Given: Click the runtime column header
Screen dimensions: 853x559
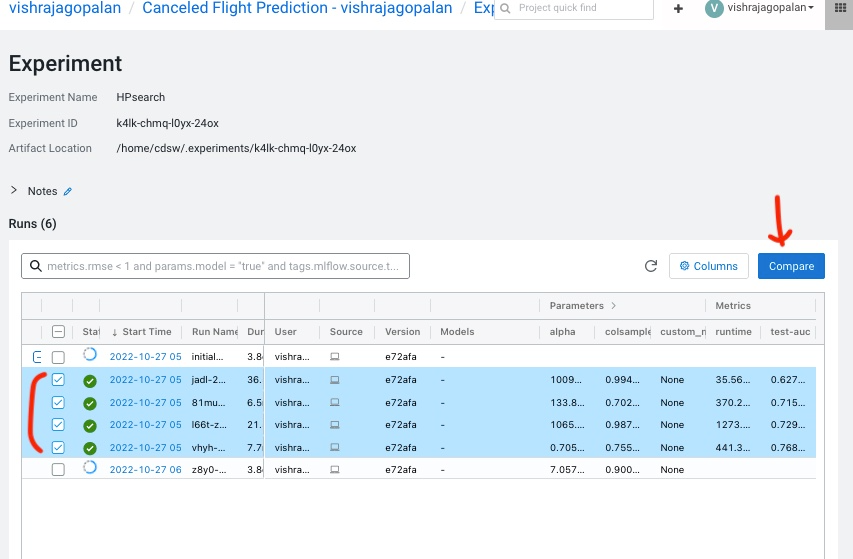Looking at the screenshot, I should [x=733, y=332].
